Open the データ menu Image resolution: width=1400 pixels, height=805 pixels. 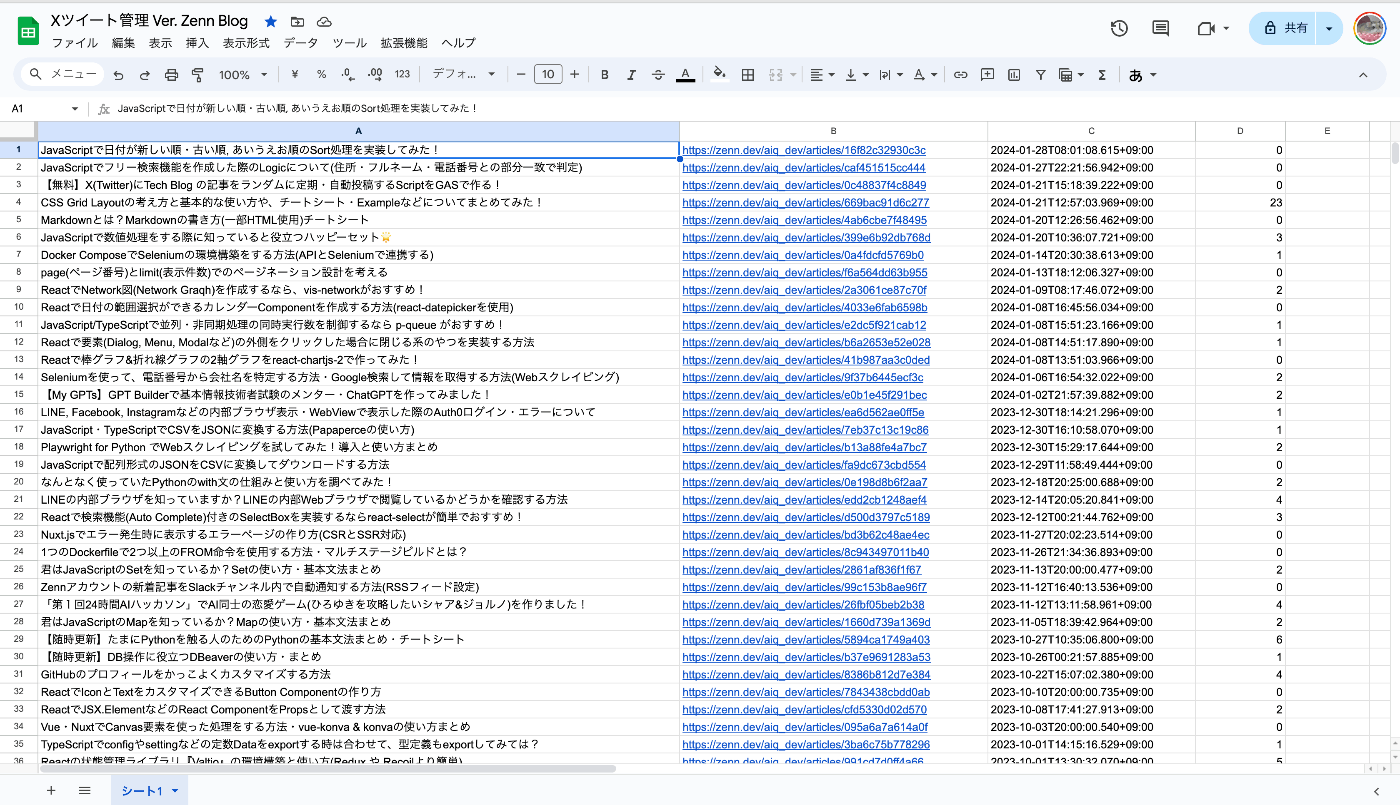tap(301, 43)
